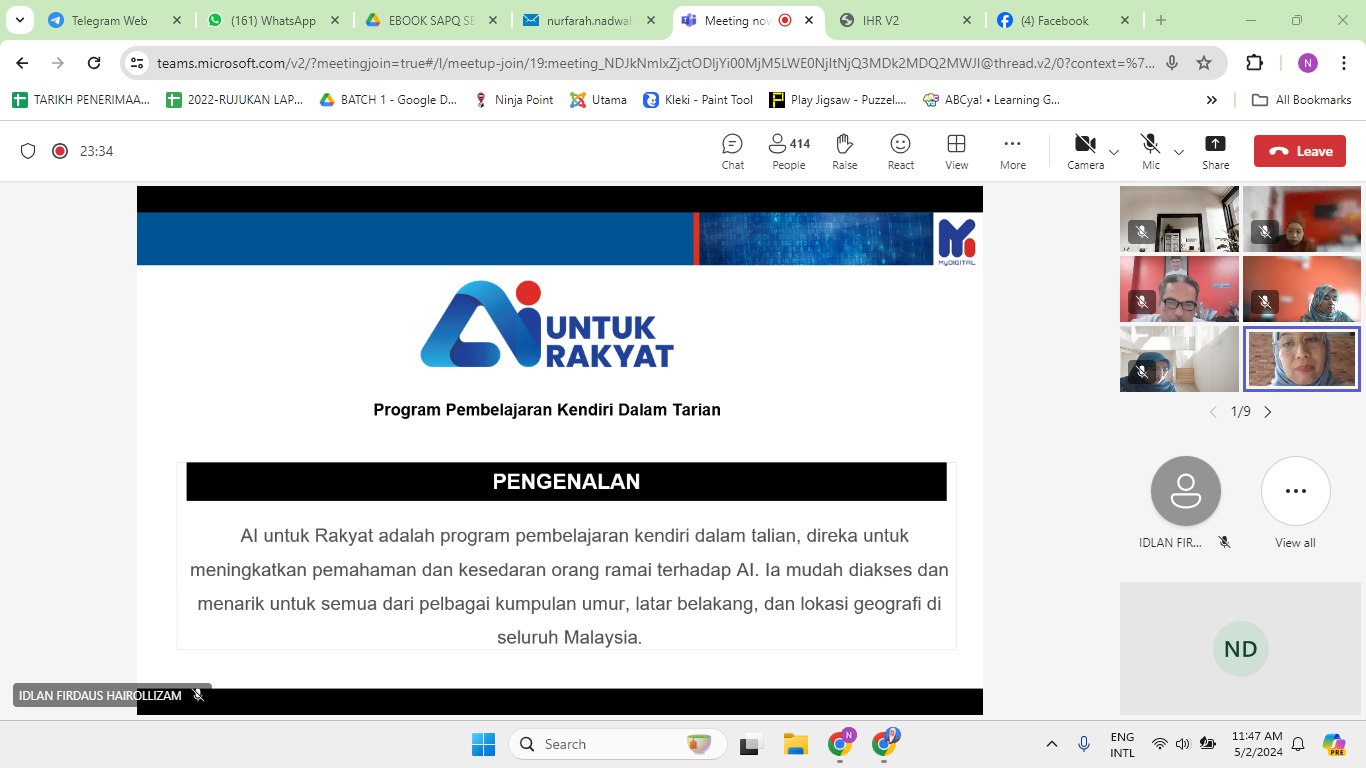Unmute the Mic
The height and width of the screenshot is (768, 1366).
[1151, 152]
